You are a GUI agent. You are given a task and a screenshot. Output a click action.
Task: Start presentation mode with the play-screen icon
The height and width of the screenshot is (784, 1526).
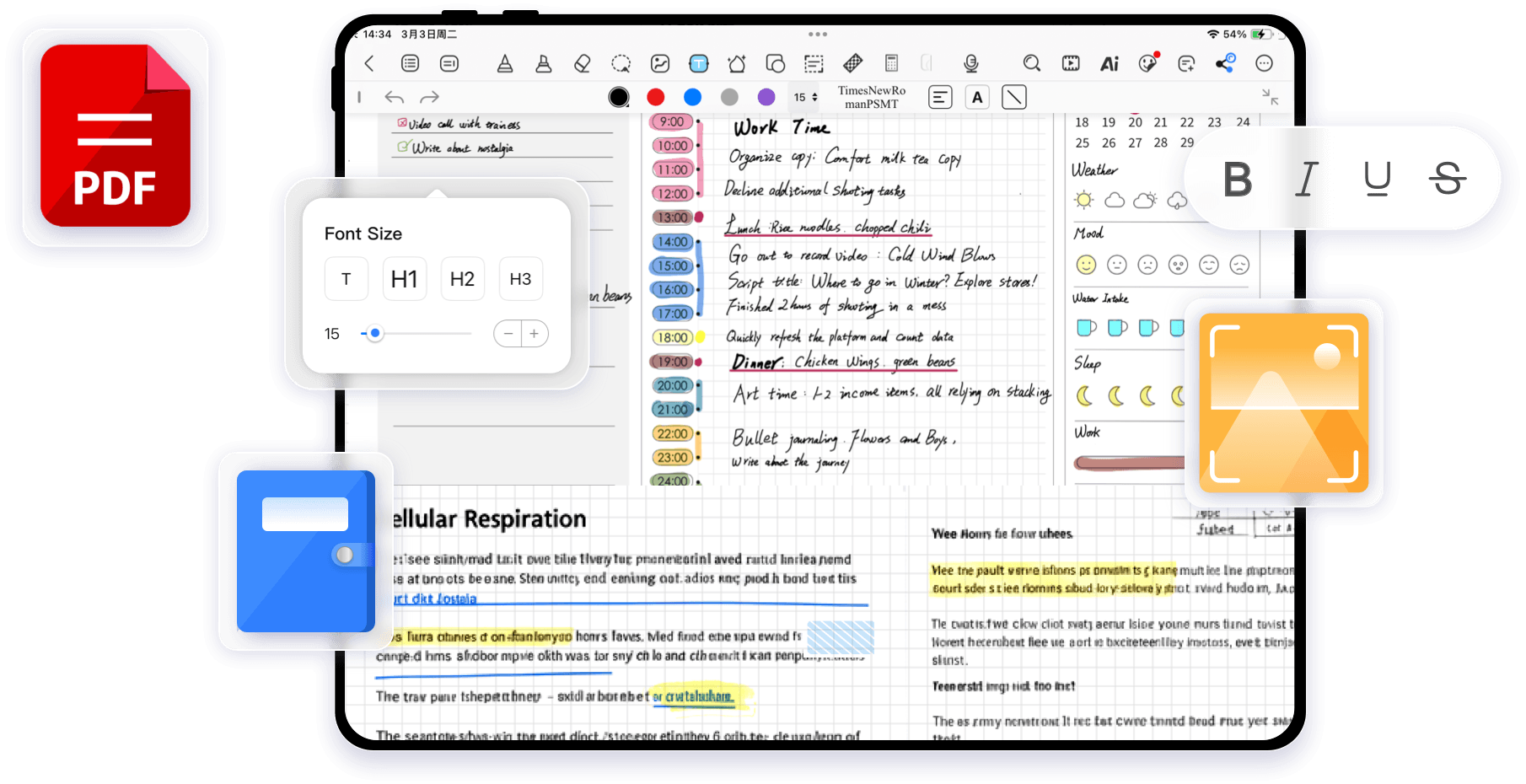pyautogui.click(x=1071, y=63)
